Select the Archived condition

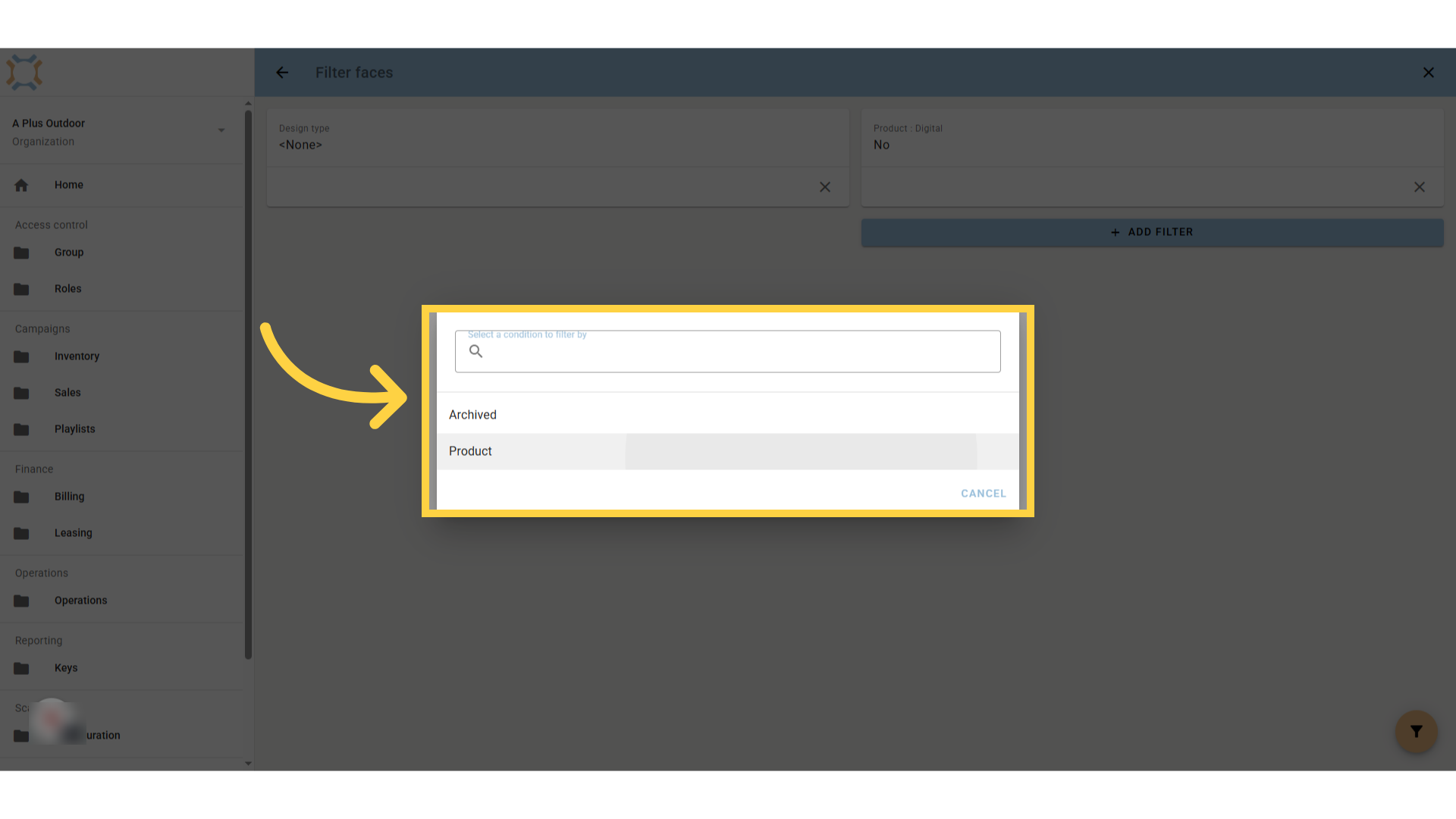[x=727, y=415]
